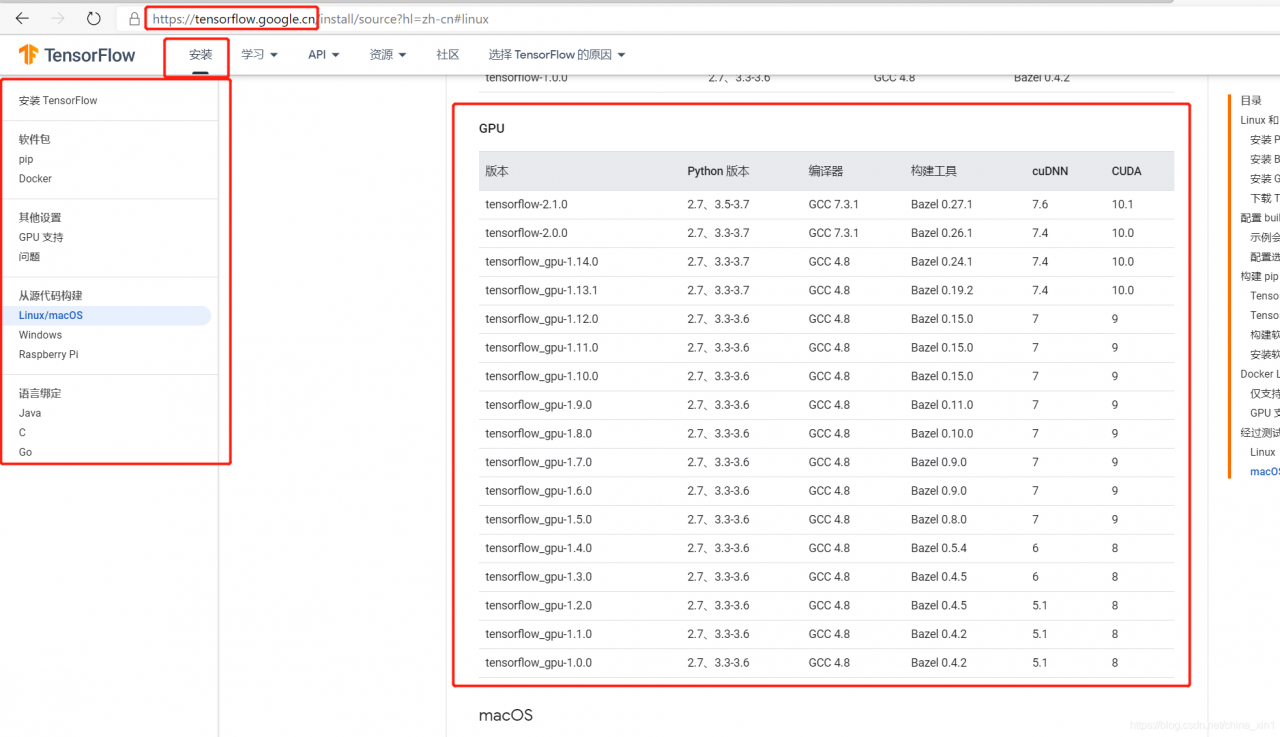This screenshot has width=1280, height=737.
Task: Choose the C language binding link
Action: pos(22,433)
